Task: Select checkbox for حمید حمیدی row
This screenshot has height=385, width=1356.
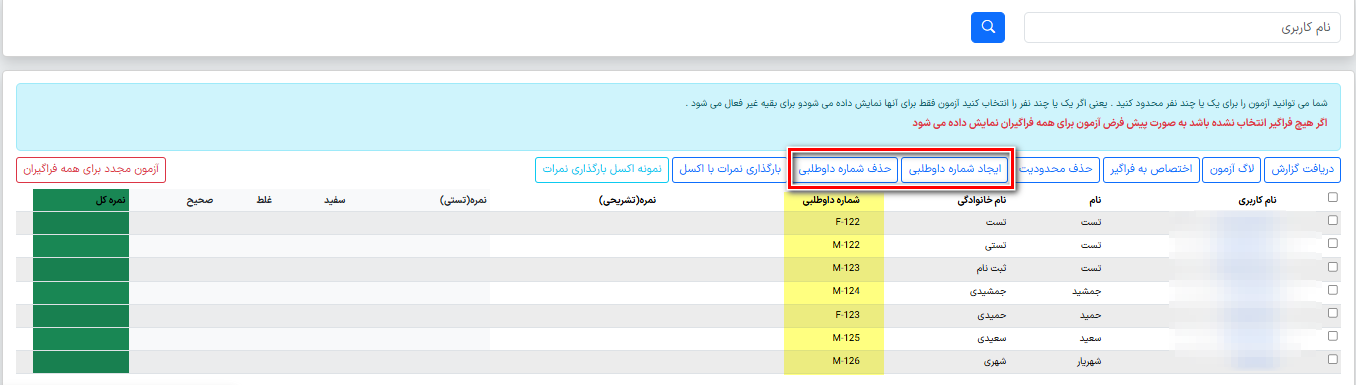Action: click(1332, 313)
